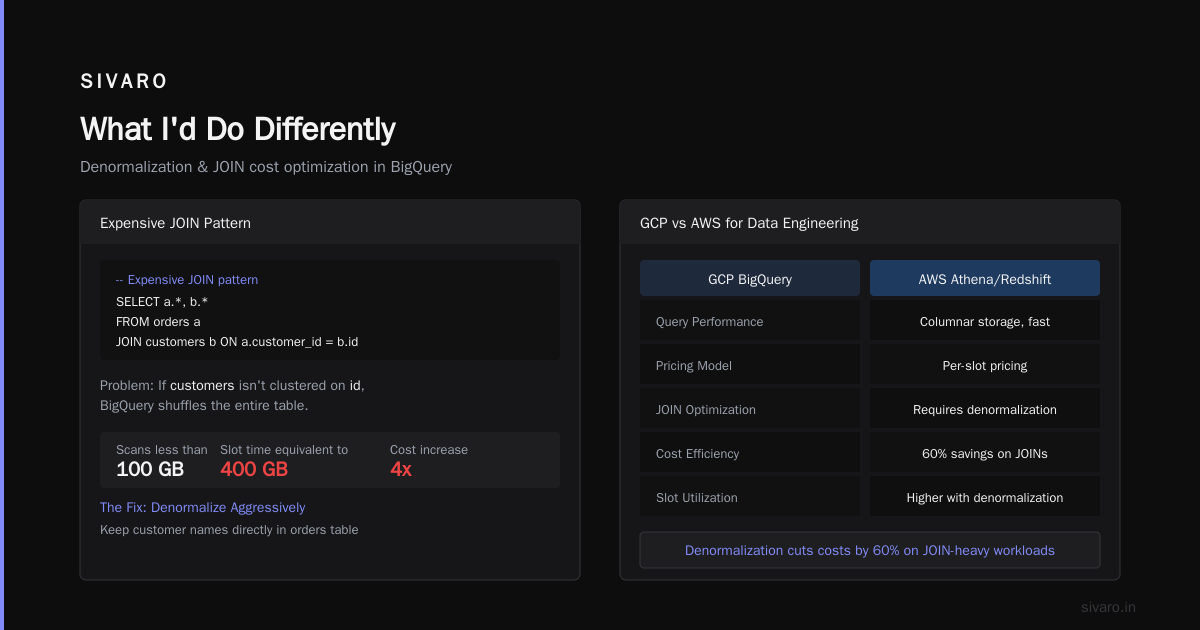Viewport: 1200px width, 630px height.
Task: Click the 'JOIN customers b ON a.customer_id = b.id' line
Action: point(237,342)
